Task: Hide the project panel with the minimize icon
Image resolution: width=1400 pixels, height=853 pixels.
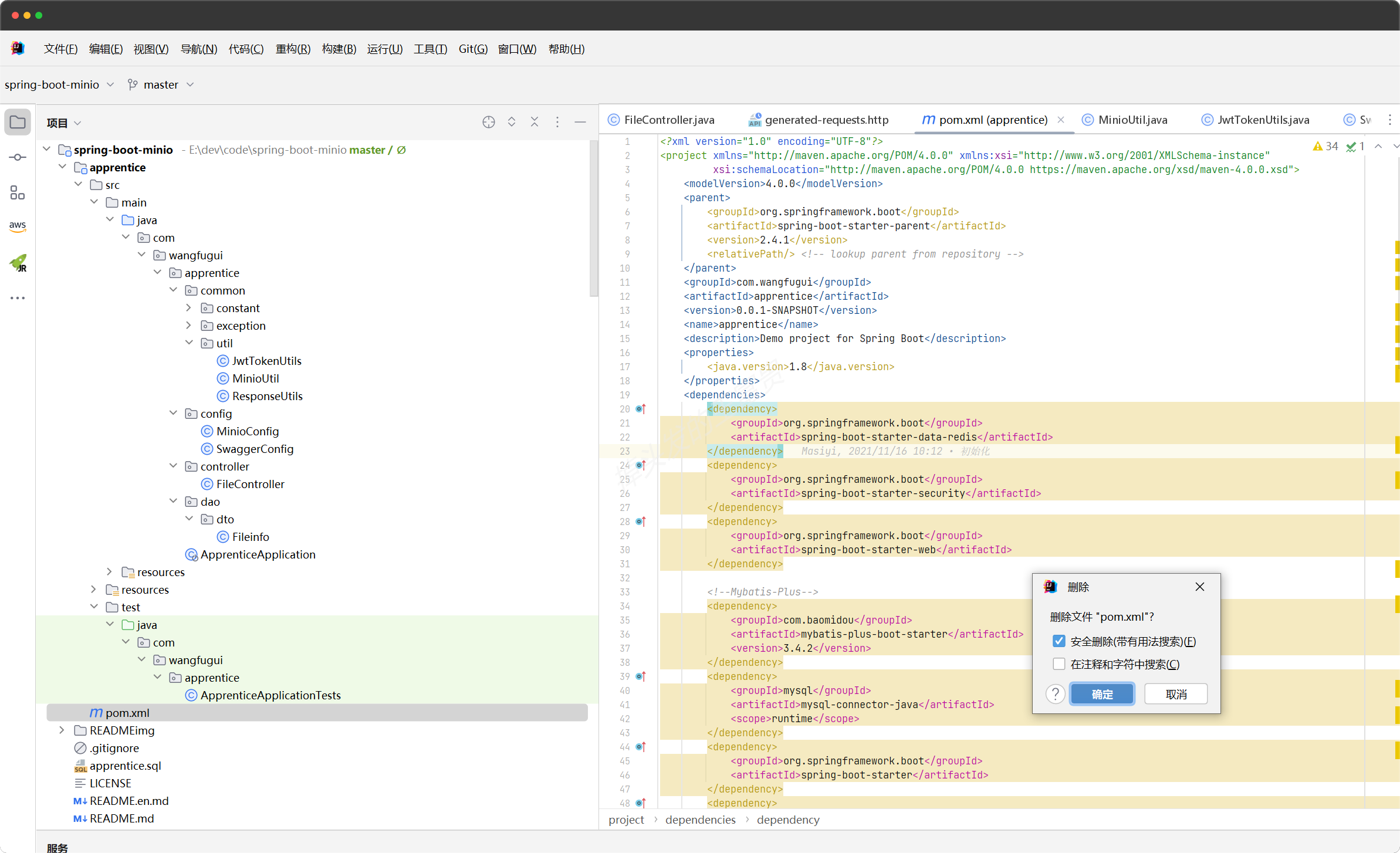Action: click(580, 122)
